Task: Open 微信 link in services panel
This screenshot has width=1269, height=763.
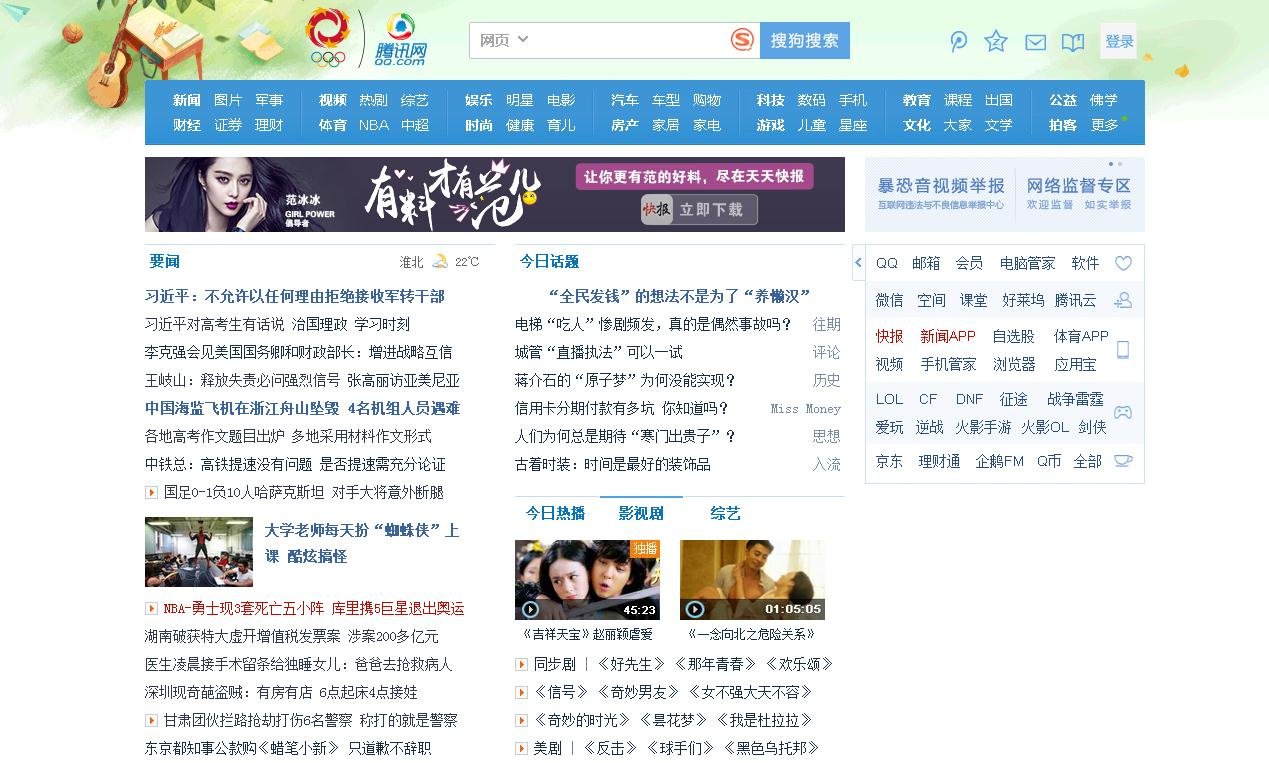Action: (x=889, y=300)
